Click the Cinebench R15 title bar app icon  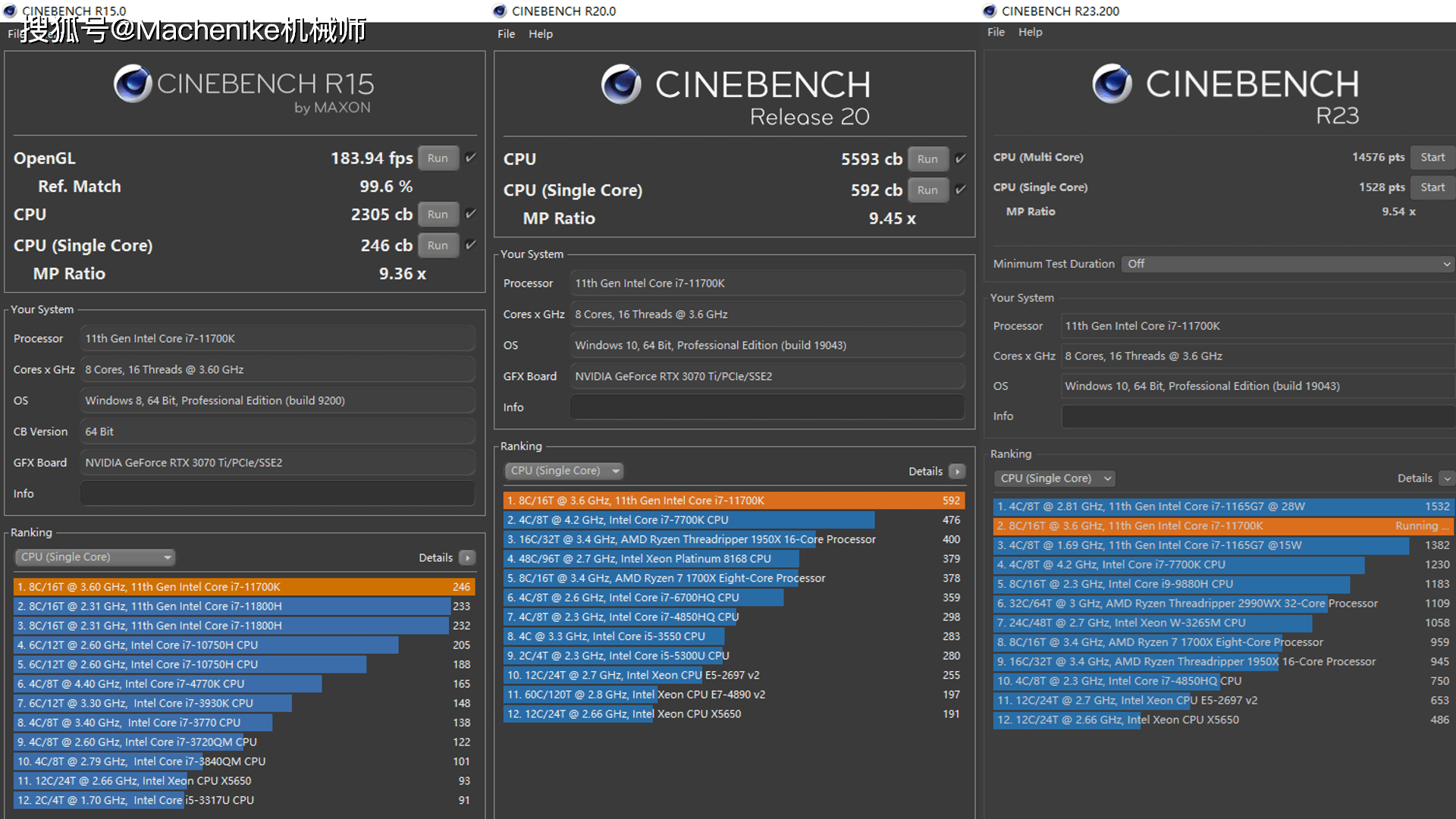click(x=10, y=11)
